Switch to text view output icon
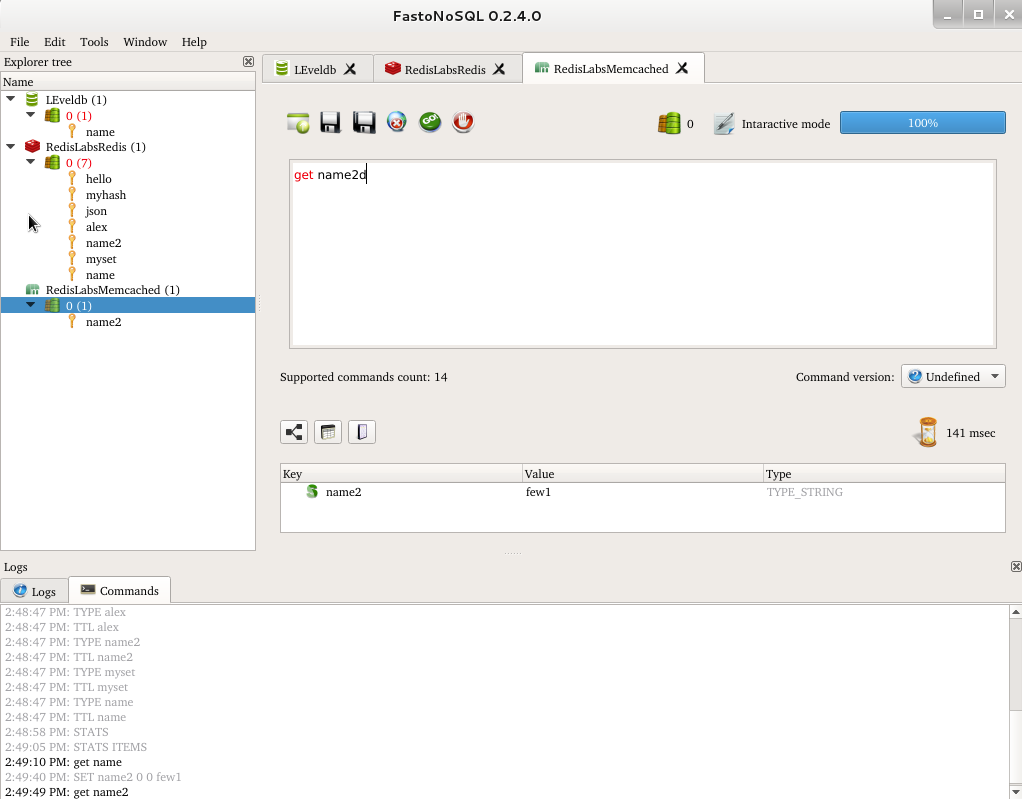This screenshot has width=1022, height=799. tap(362, 432)
